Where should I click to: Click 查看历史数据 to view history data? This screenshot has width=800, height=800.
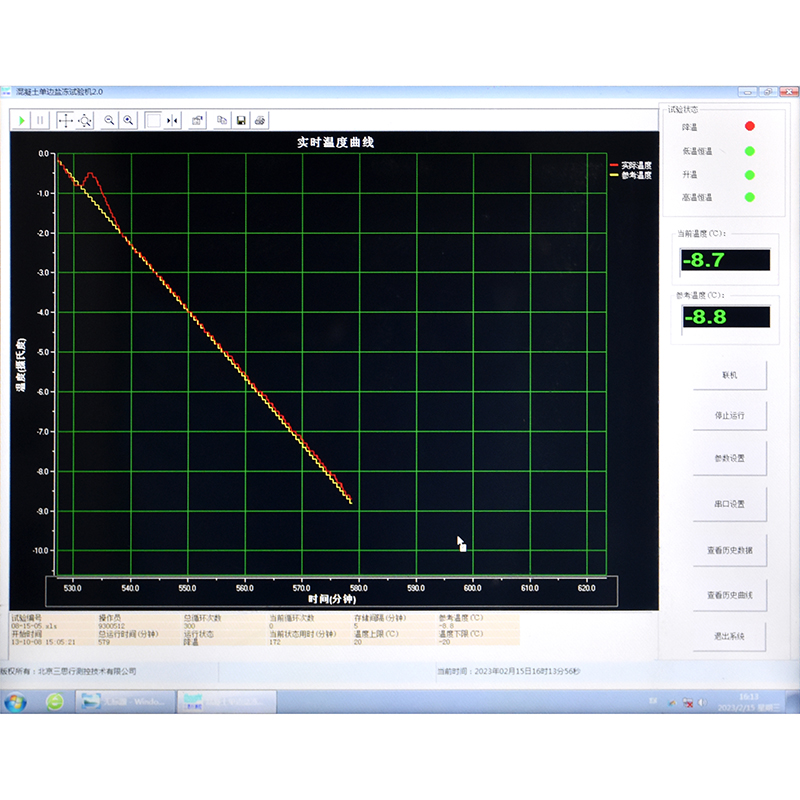click(x=730, y=550)
